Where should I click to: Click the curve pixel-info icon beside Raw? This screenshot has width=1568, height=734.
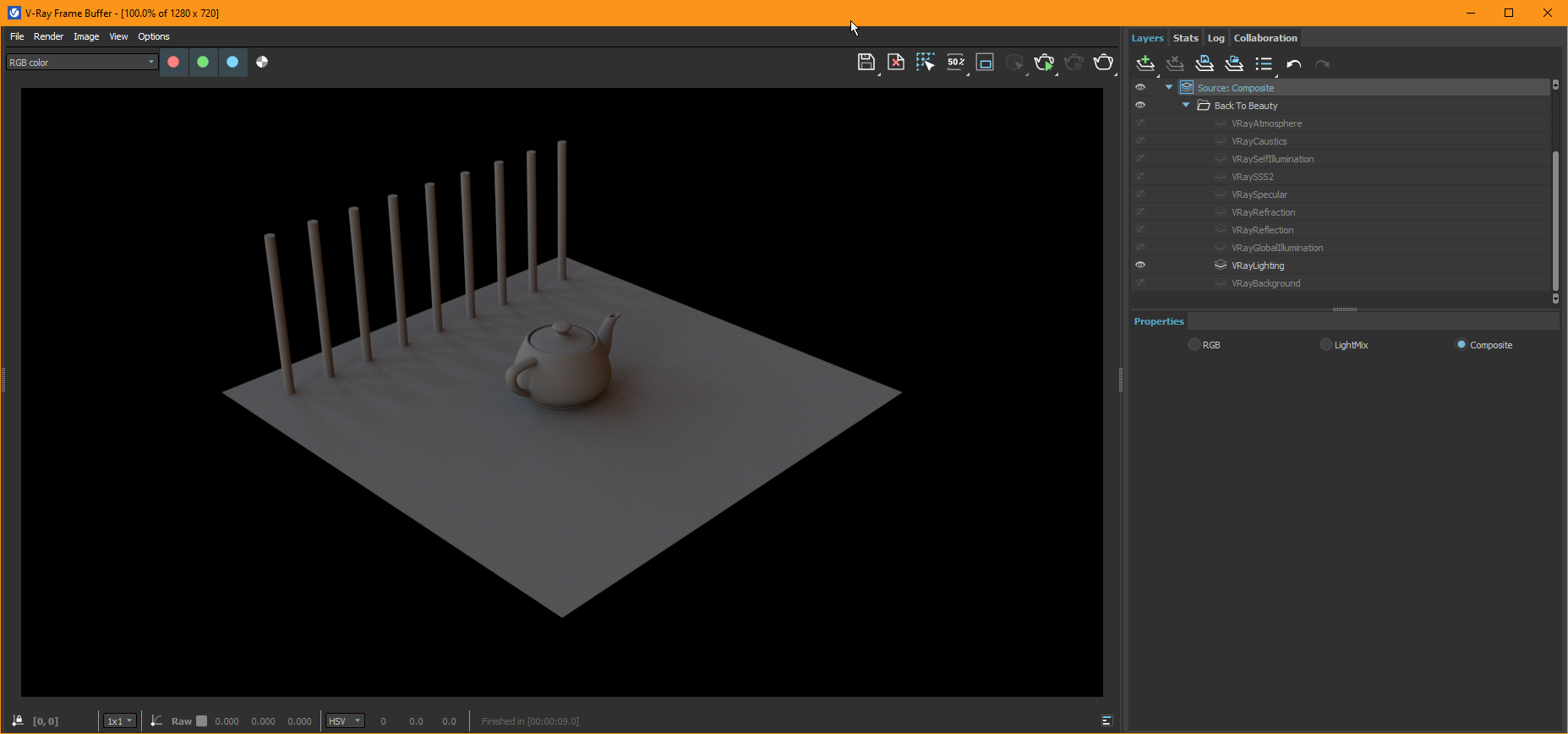(156, 720)
